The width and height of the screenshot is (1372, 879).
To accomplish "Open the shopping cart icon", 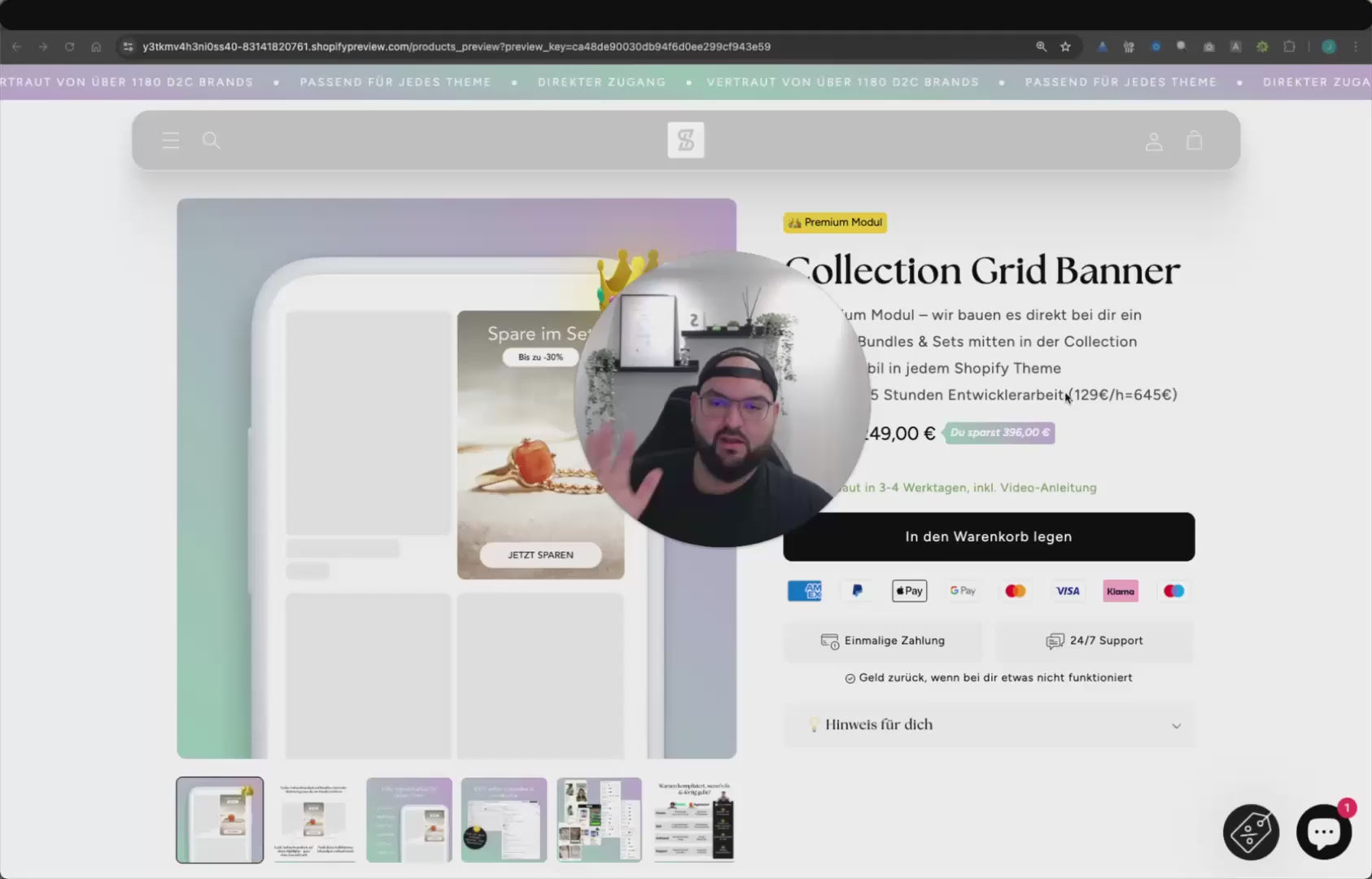I will tap(1194, 140).
